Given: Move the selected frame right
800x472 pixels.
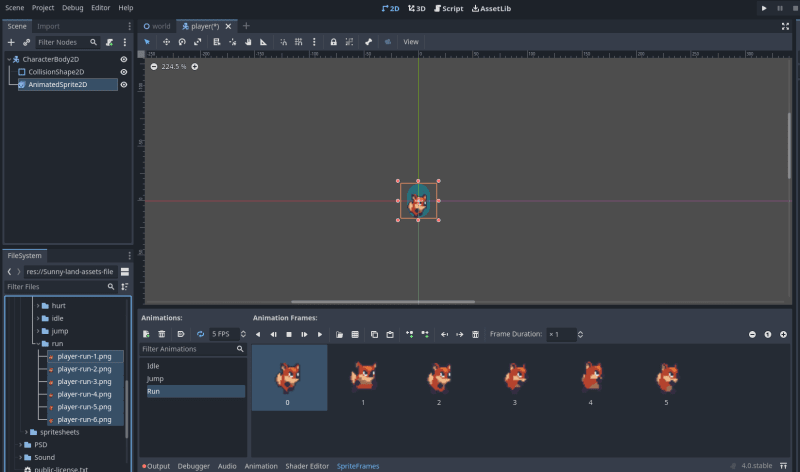Looking at the screenshot, I should [460, 334].
